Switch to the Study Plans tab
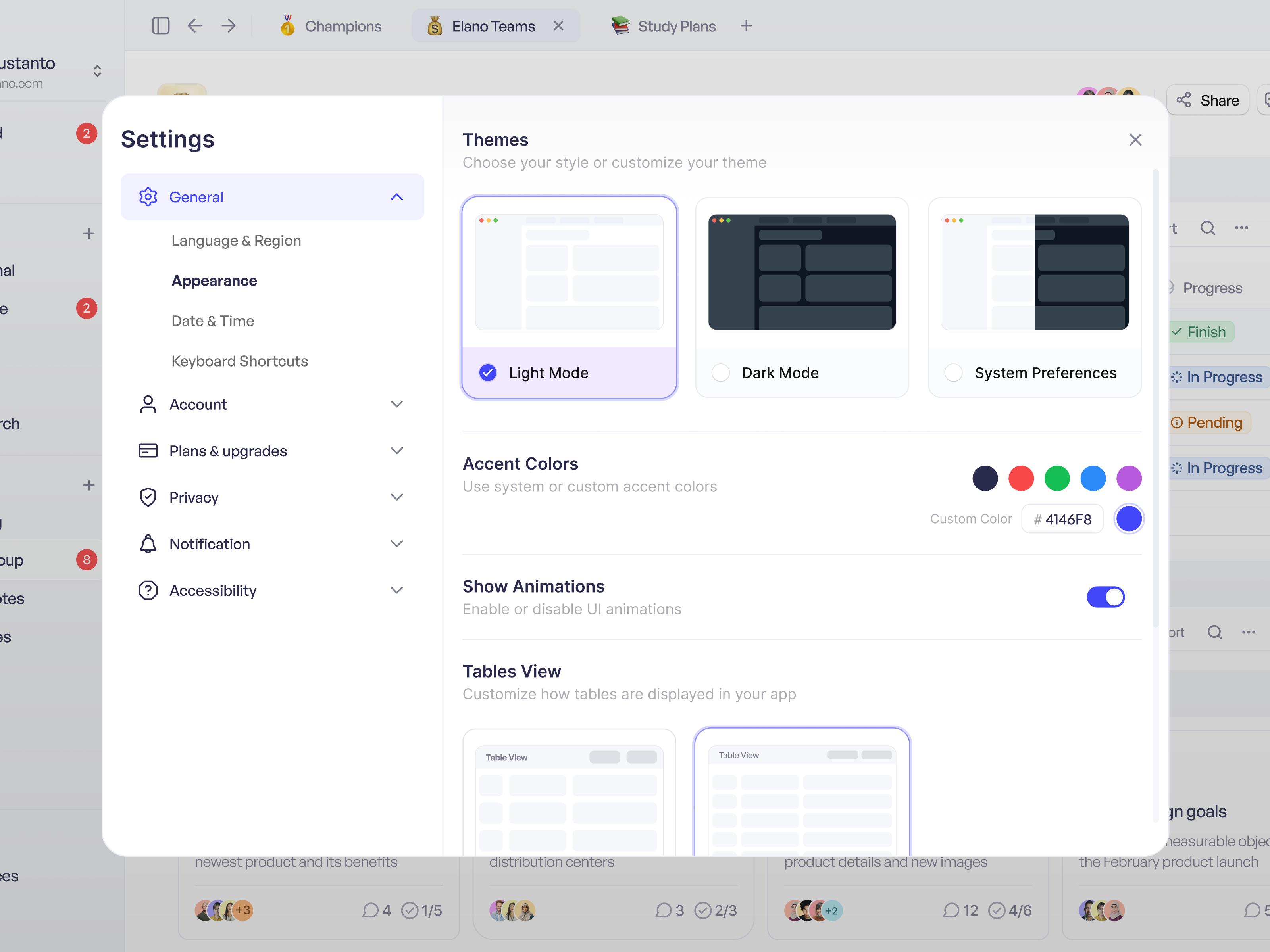 (x=663, y=26)
